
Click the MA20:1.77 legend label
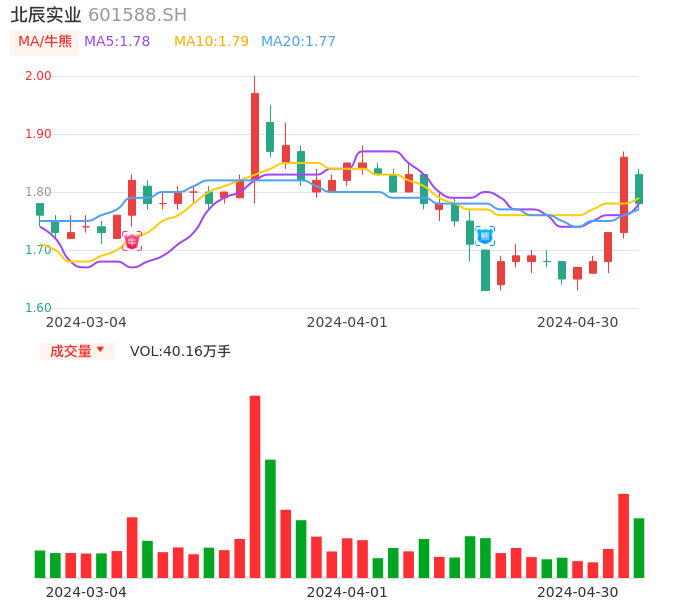pos(298,42)
